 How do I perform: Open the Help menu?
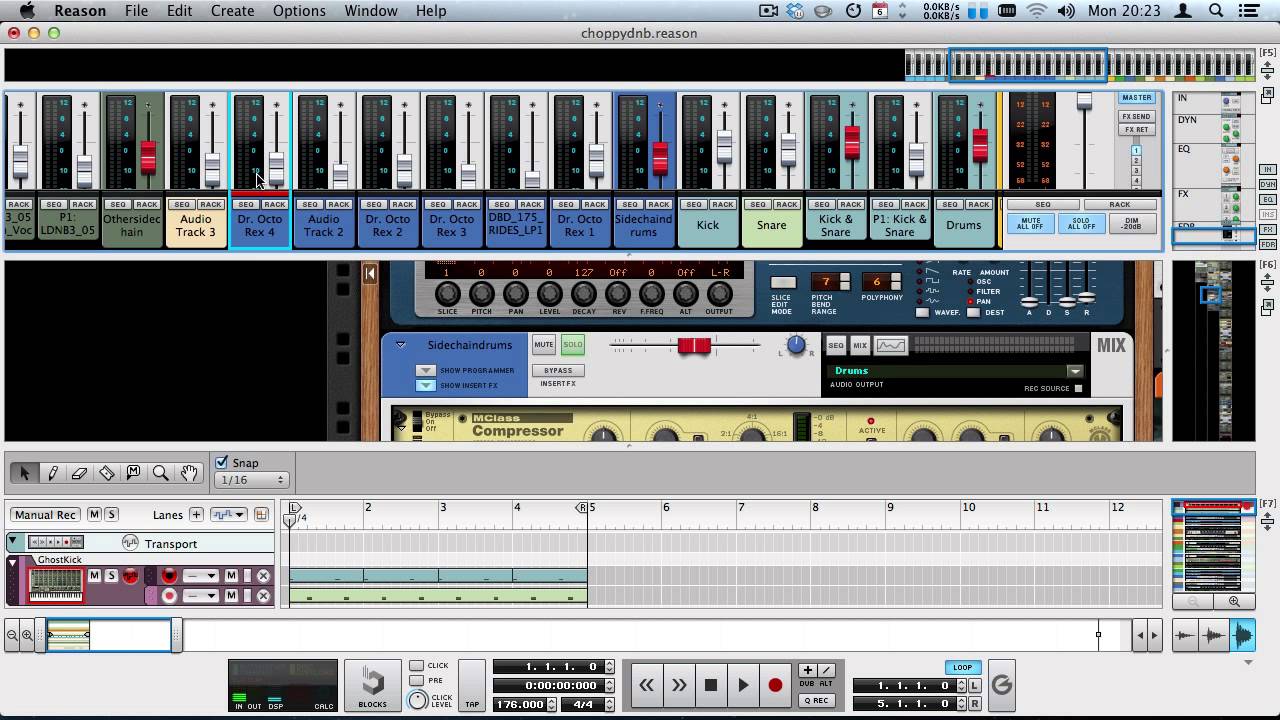pos(431,11)
